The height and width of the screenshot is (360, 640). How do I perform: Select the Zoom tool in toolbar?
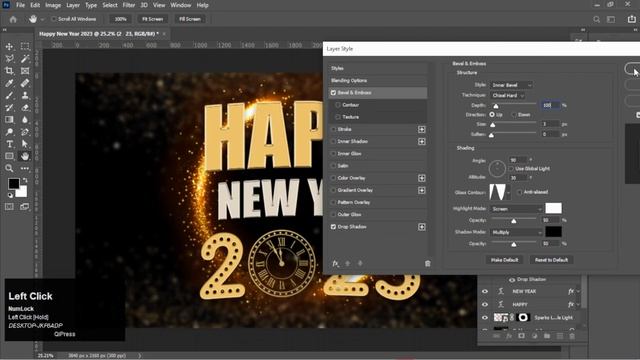tap(9, 168)
